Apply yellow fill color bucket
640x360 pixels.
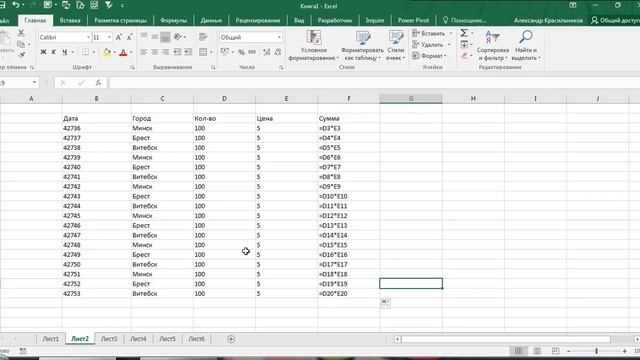[x=107, y=52]
